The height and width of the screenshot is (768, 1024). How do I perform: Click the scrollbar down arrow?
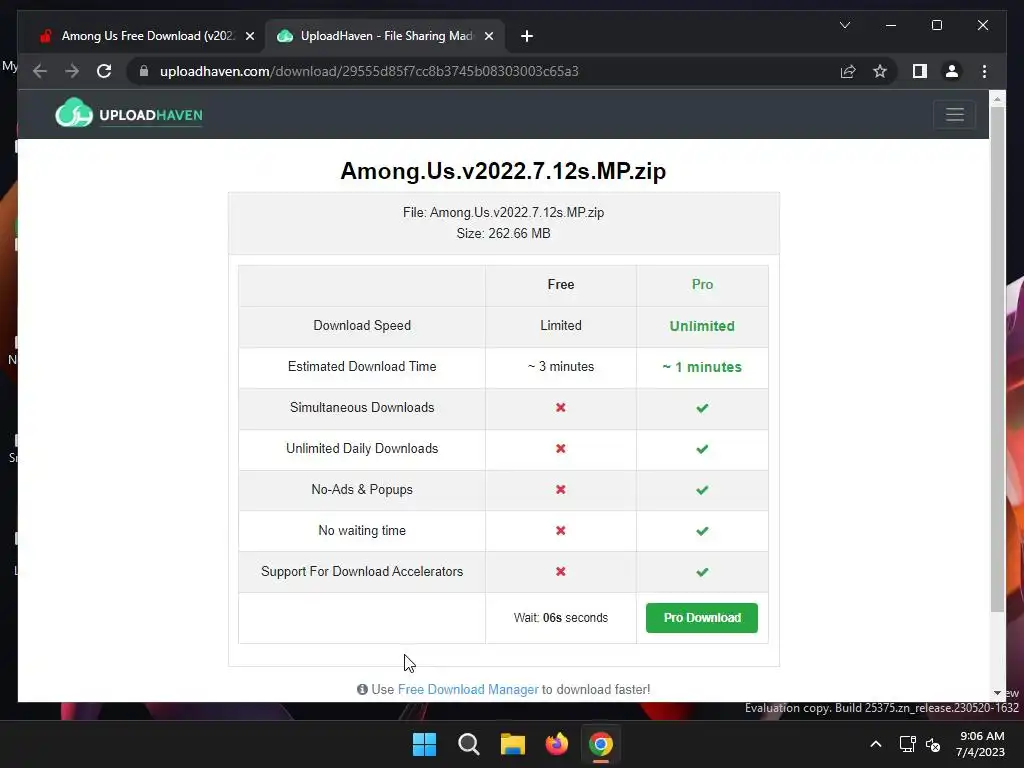(x=997, y=693)
